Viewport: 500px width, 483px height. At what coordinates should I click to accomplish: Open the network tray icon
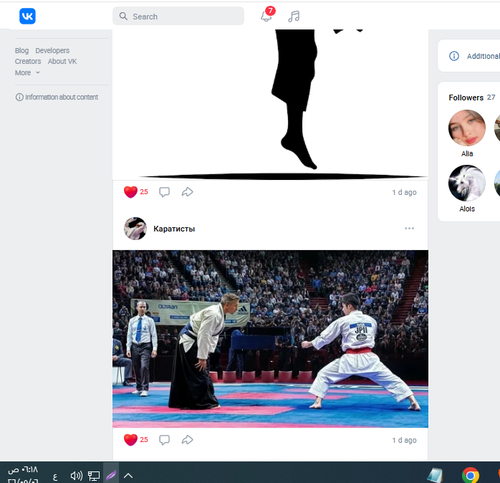[94, 476]
